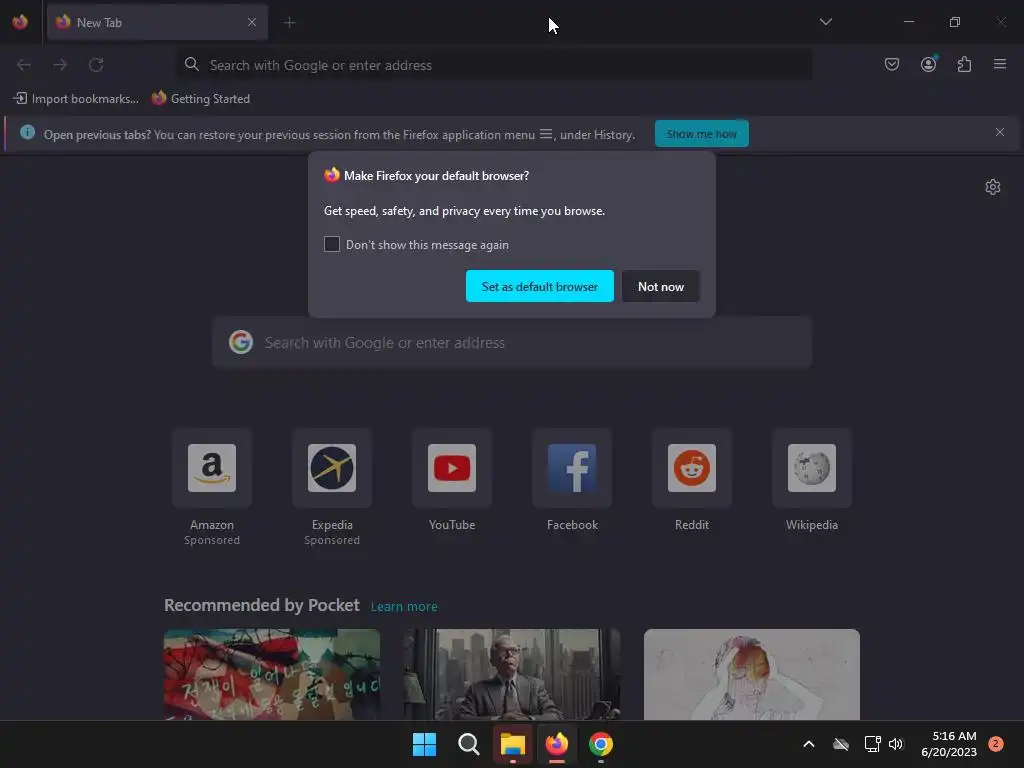Click Learn more link beside Pocket
This screenshot has height=768, width=1024.
(404, 607)
